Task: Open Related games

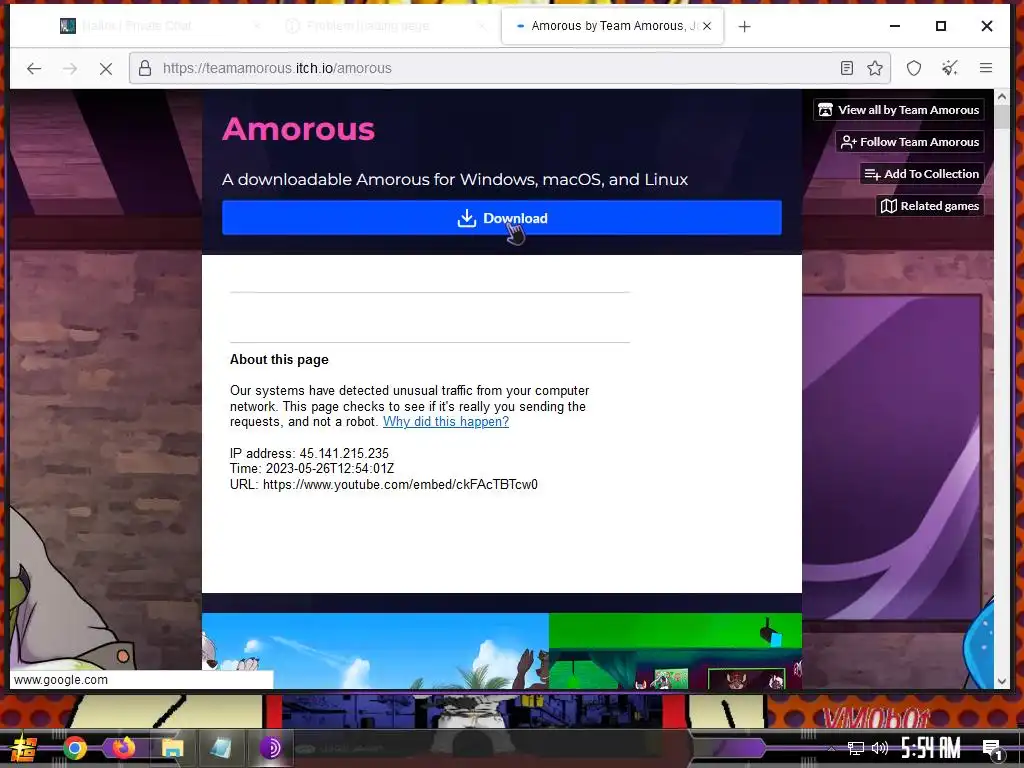Action: pyautogui.click(x=930, y=206)
